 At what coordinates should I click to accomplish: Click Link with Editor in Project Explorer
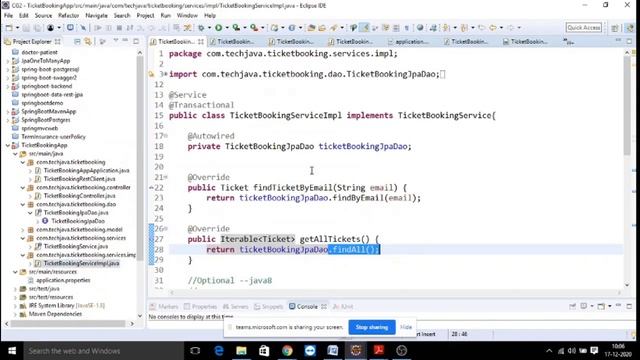click(88, 41)
